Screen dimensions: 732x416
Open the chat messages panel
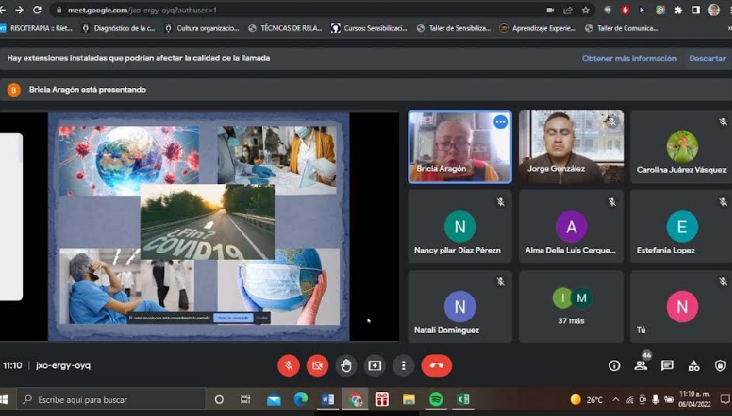[667, 366]
